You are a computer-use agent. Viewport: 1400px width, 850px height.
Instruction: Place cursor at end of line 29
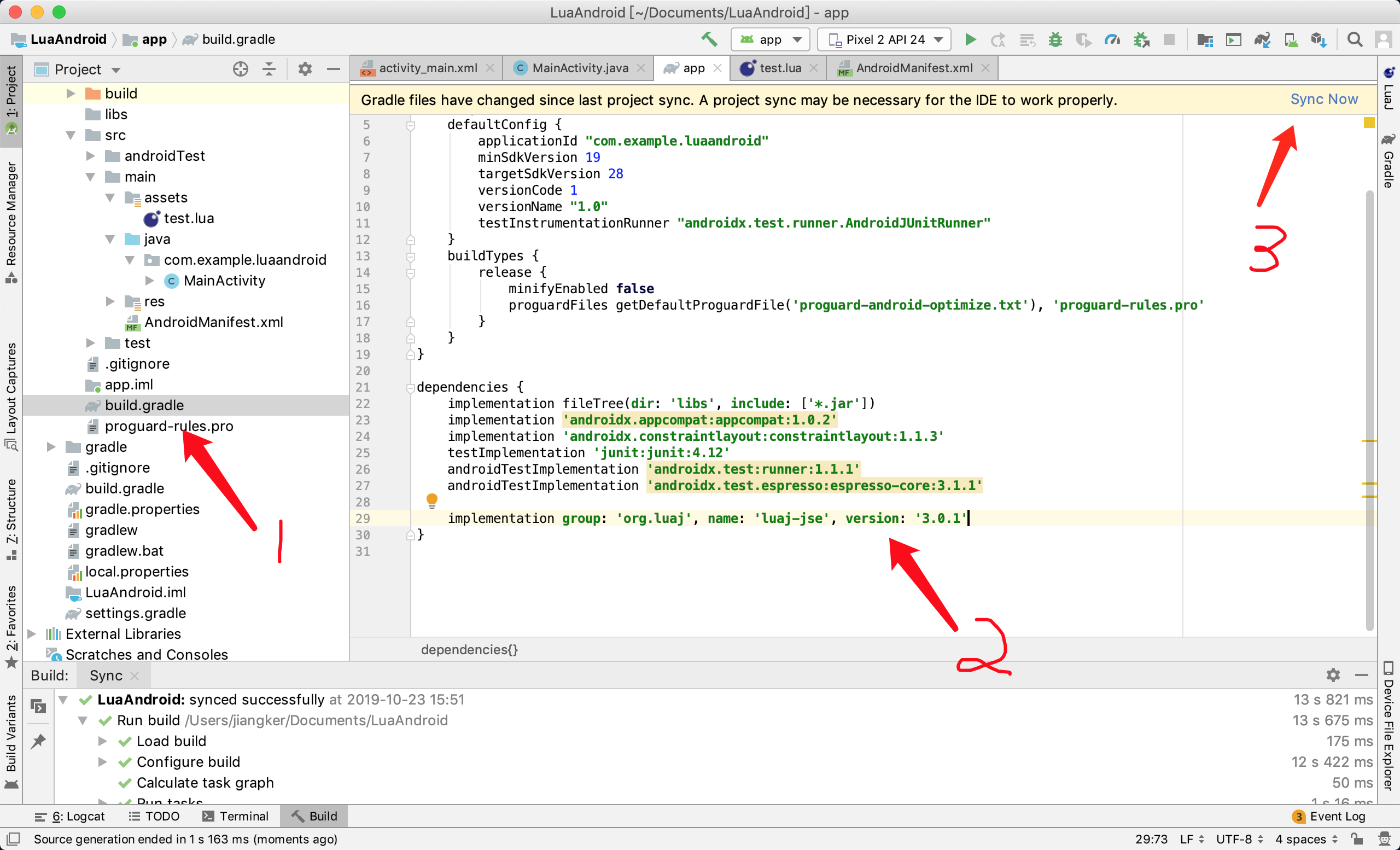(969, 518)
